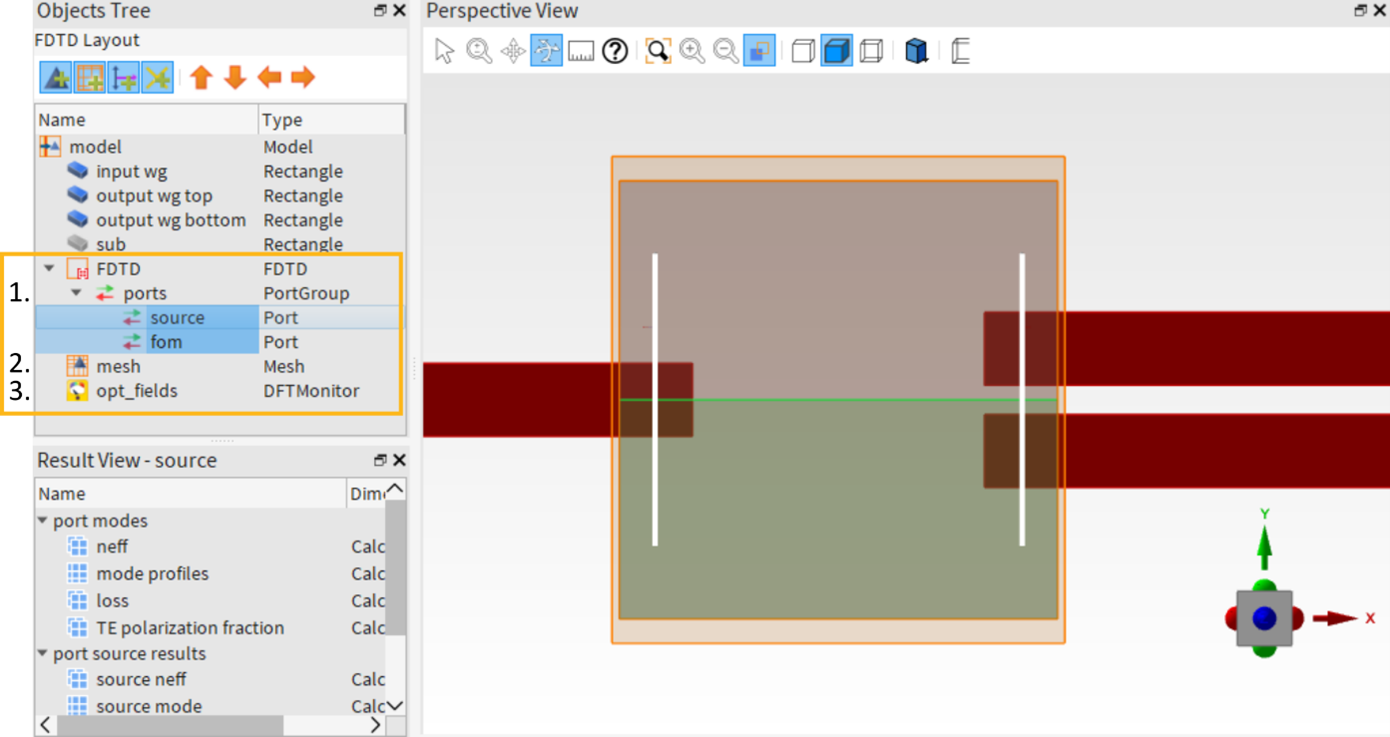Toggle the rotate view tool
The image size is (1390, 737).
[x=547, y=51]
